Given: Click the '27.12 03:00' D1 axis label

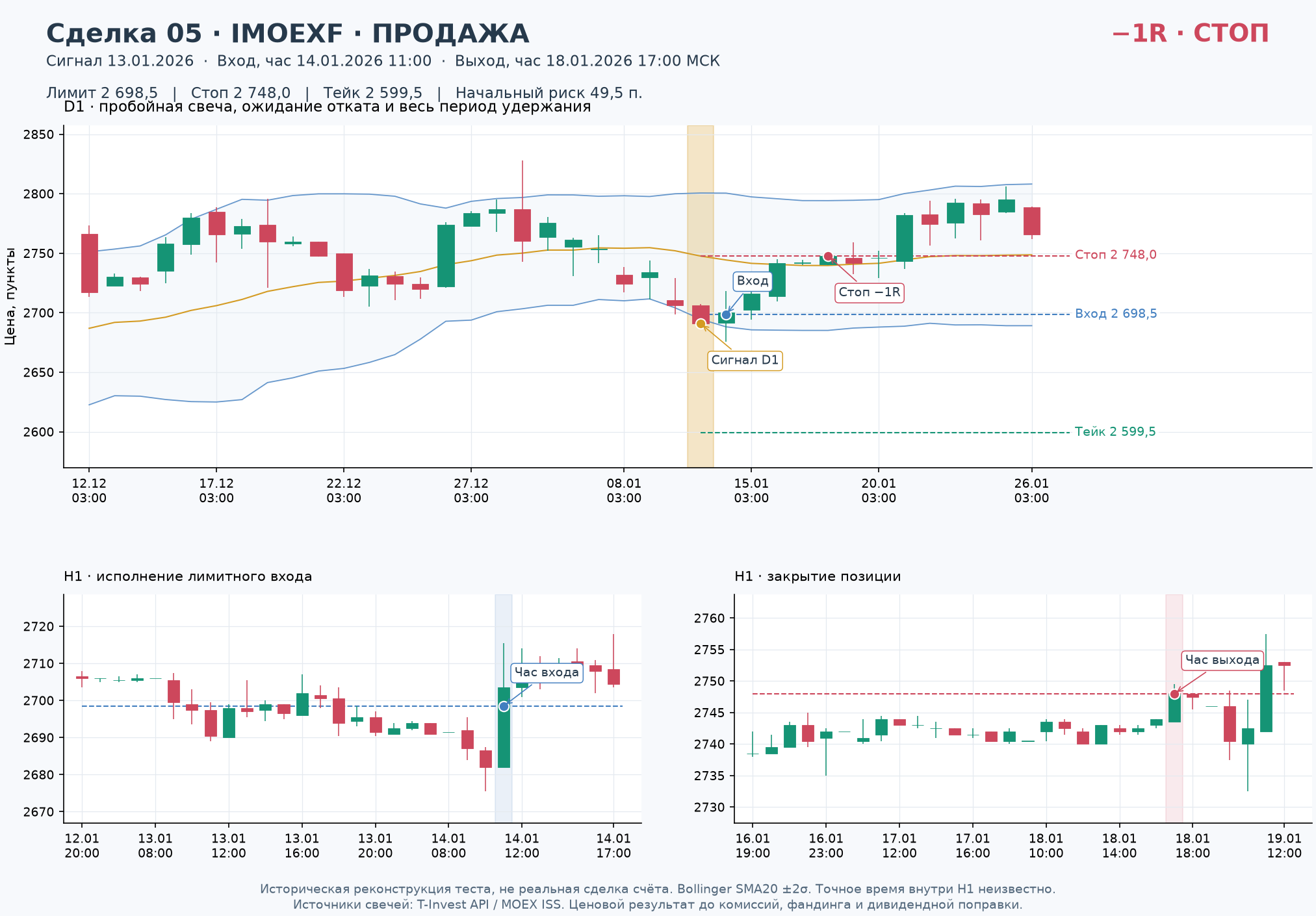Looking at the screenshot, I should coord(471,491).
